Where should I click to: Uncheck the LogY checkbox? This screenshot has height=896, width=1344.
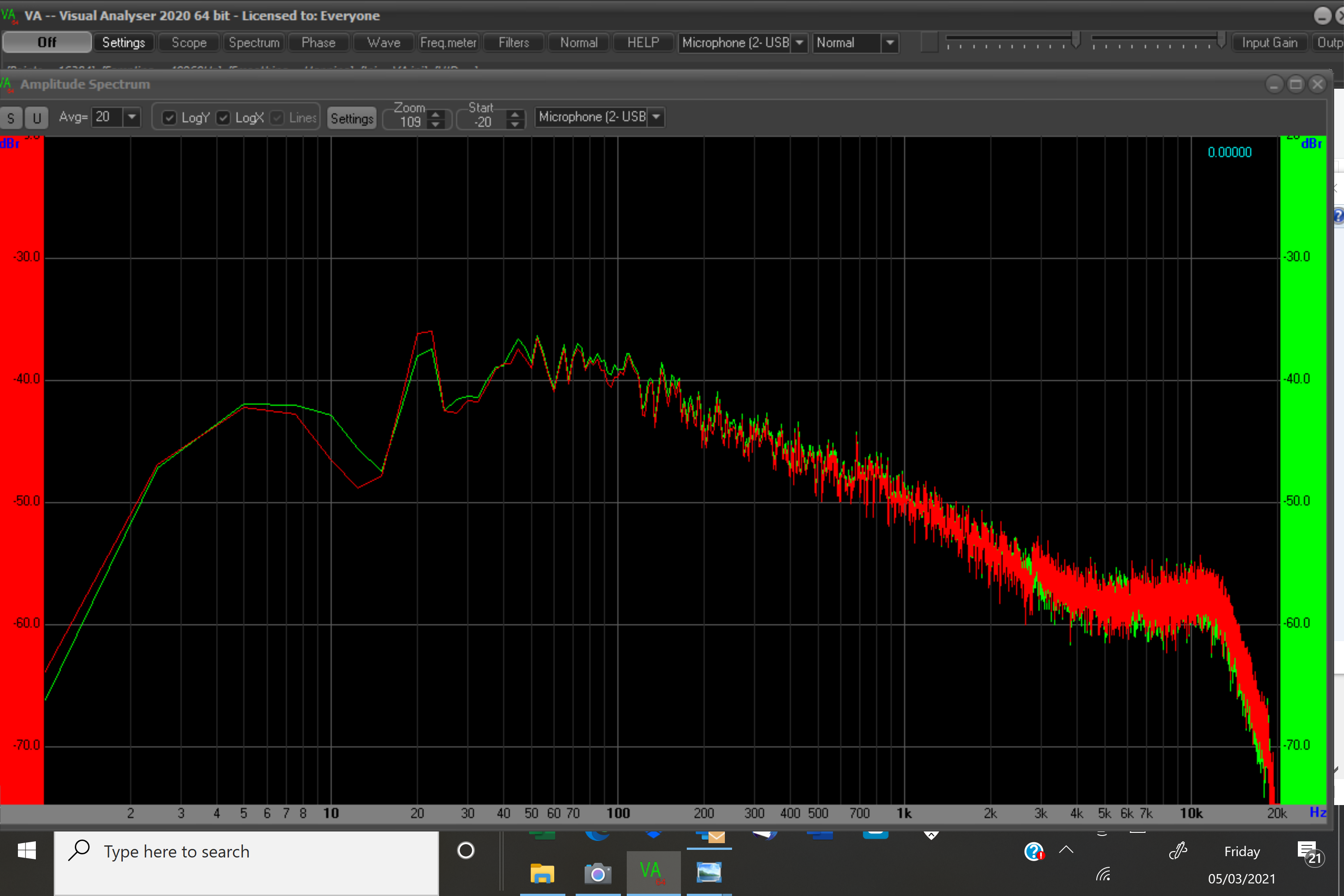[169, 118]
